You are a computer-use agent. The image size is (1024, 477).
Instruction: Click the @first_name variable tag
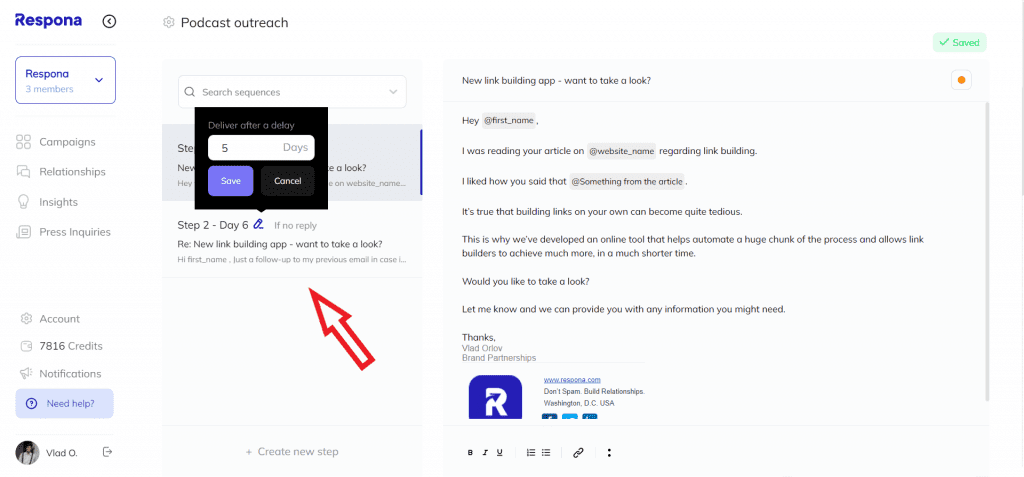click(x=508, y=121)
